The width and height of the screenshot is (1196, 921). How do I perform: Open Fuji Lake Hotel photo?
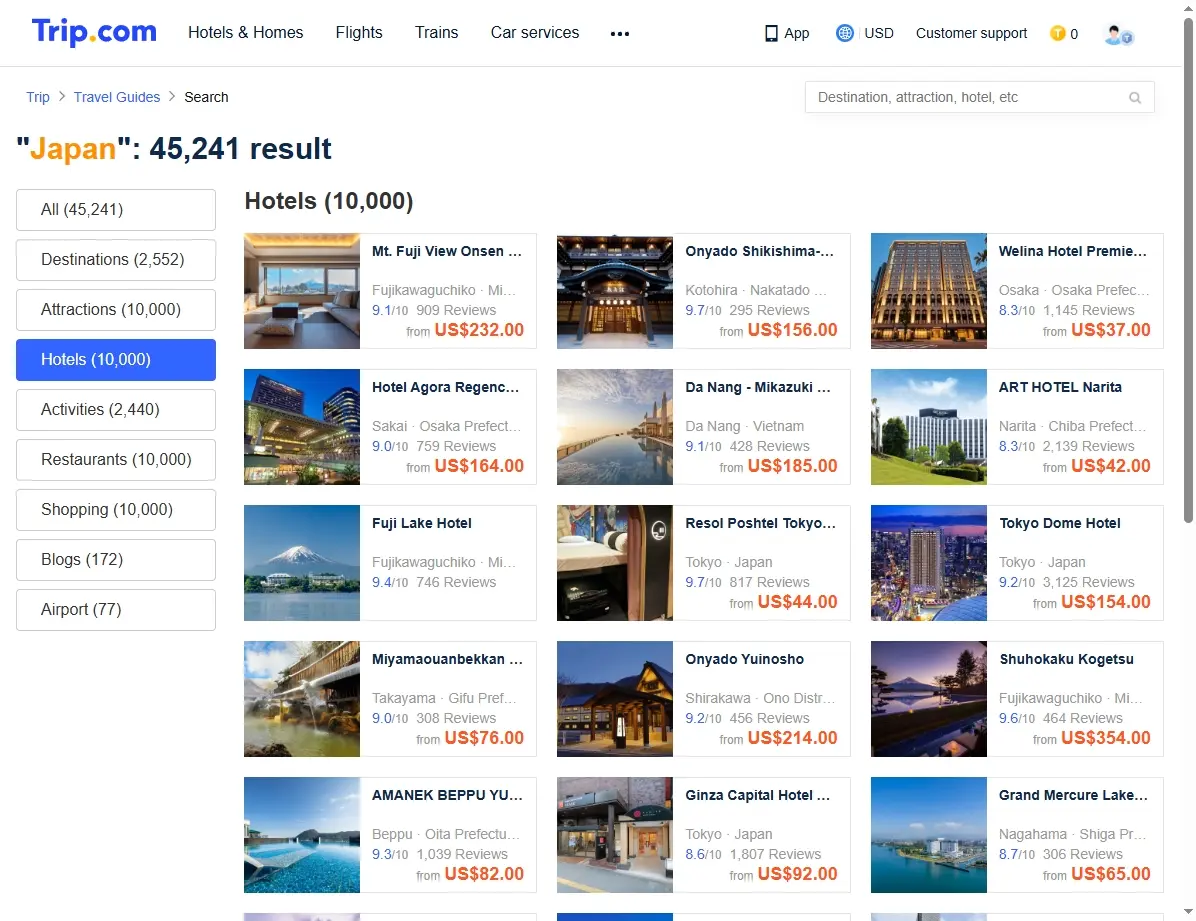pos(302,562)
